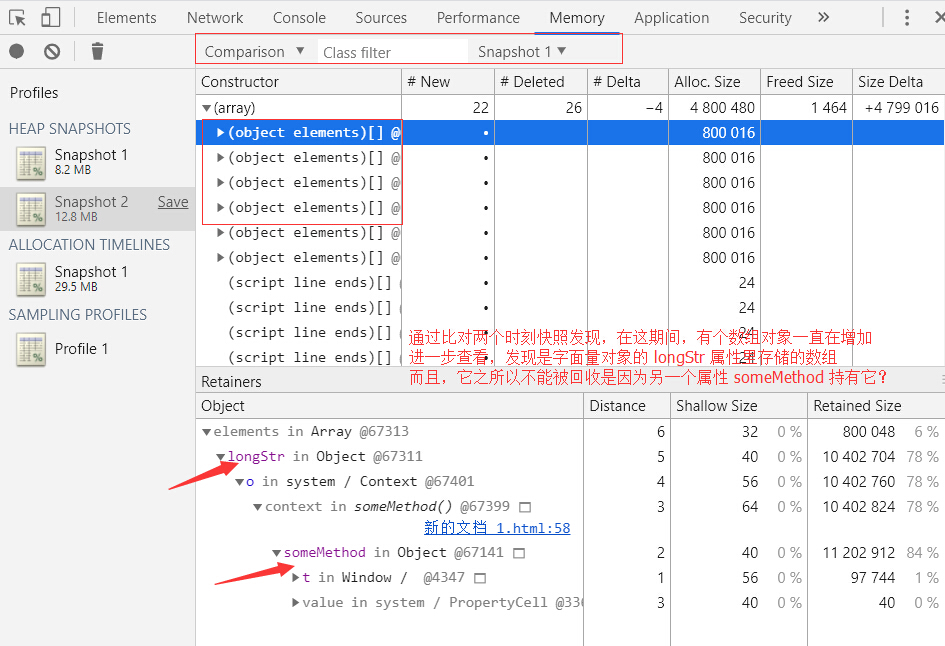
Task: Click the clear all profiles icon
Action: (x=52, y=52)
